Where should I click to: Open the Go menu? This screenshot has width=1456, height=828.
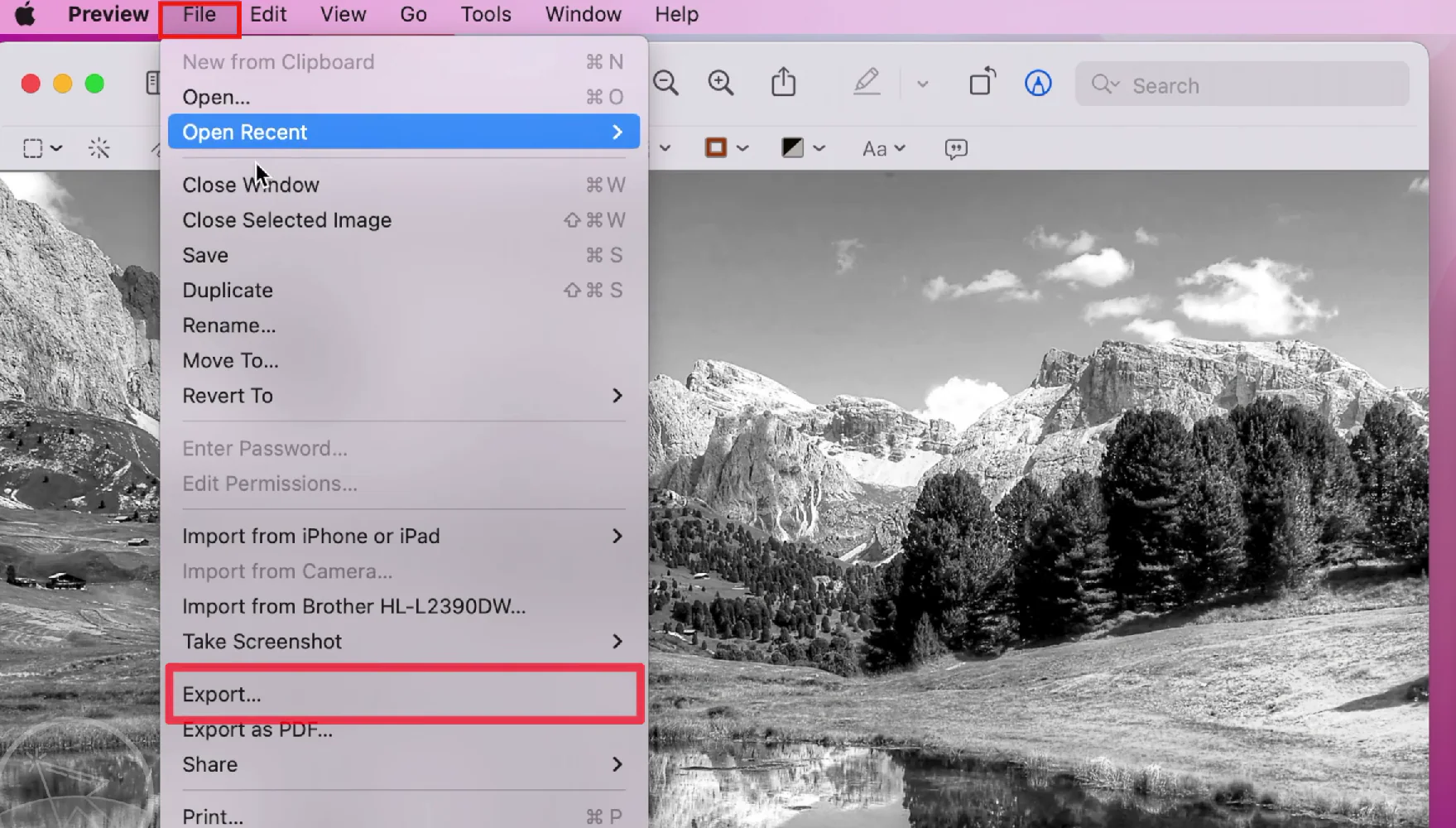(x=413, y=14)
